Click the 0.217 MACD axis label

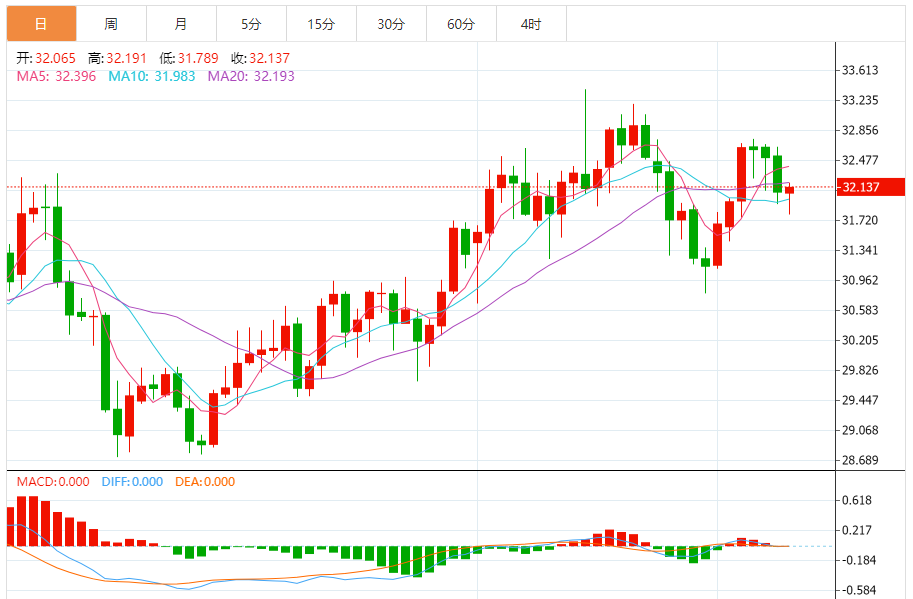click(857, 530)
